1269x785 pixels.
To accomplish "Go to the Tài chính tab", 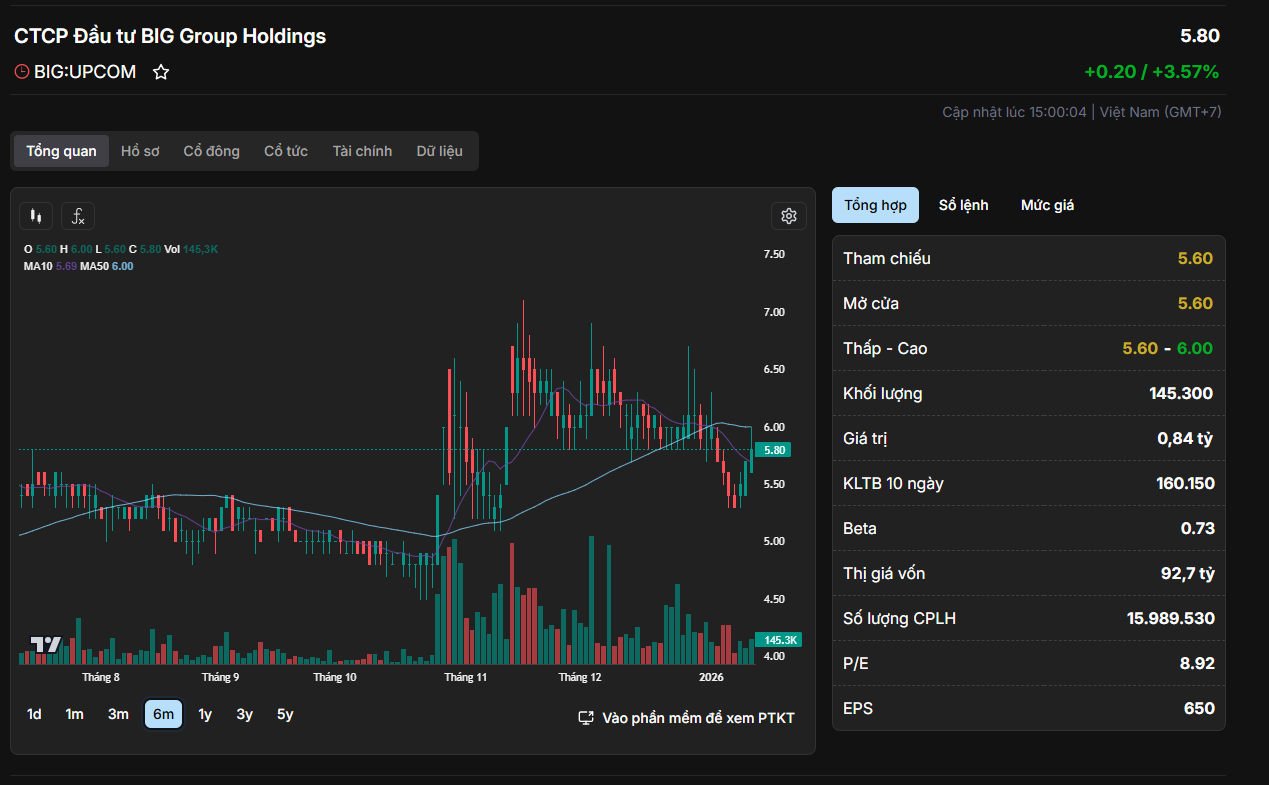I will tap(362, 151).
